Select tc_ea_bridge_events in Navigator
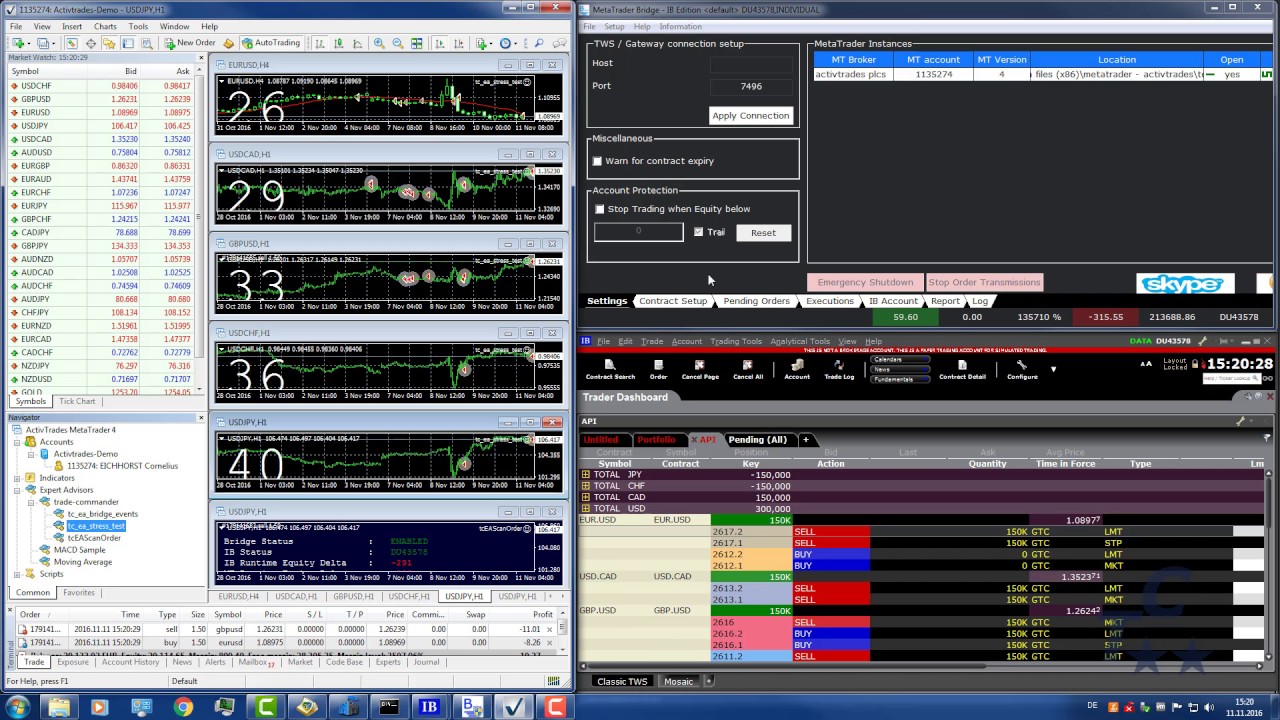The width and height of the screenshot is (1280, 720). pos(103,514)
